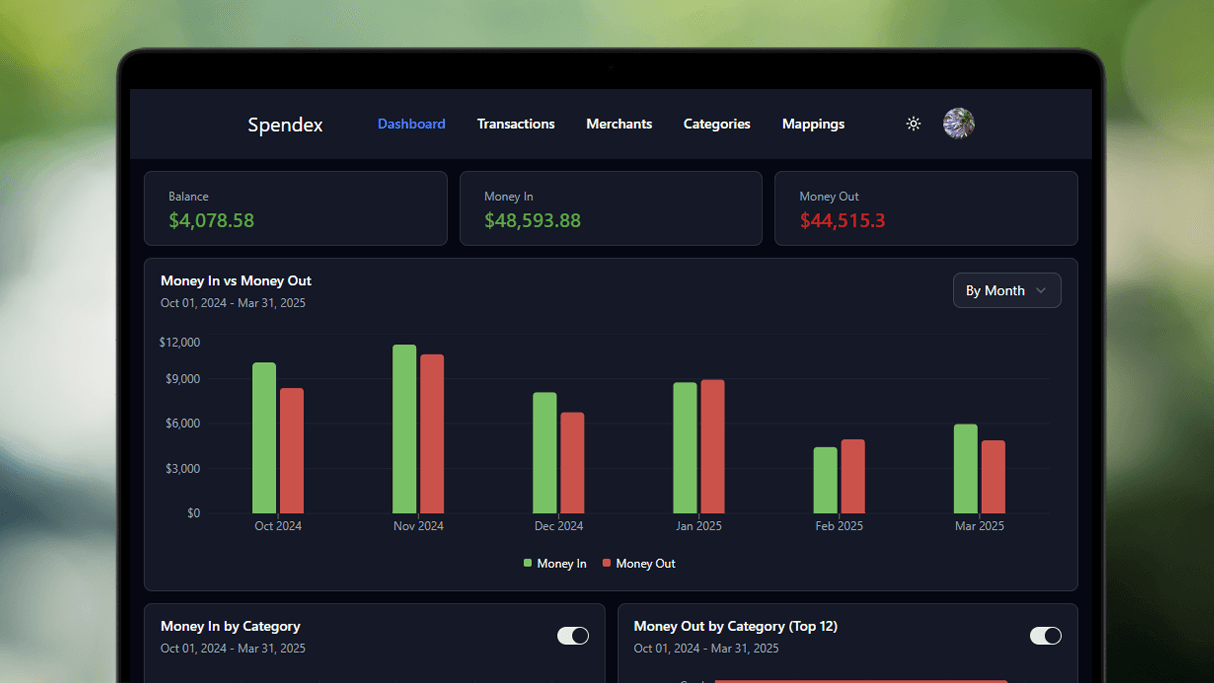The image size is (1214, 683).
Task: Click the Spendex logo
Action: (285, 125)
